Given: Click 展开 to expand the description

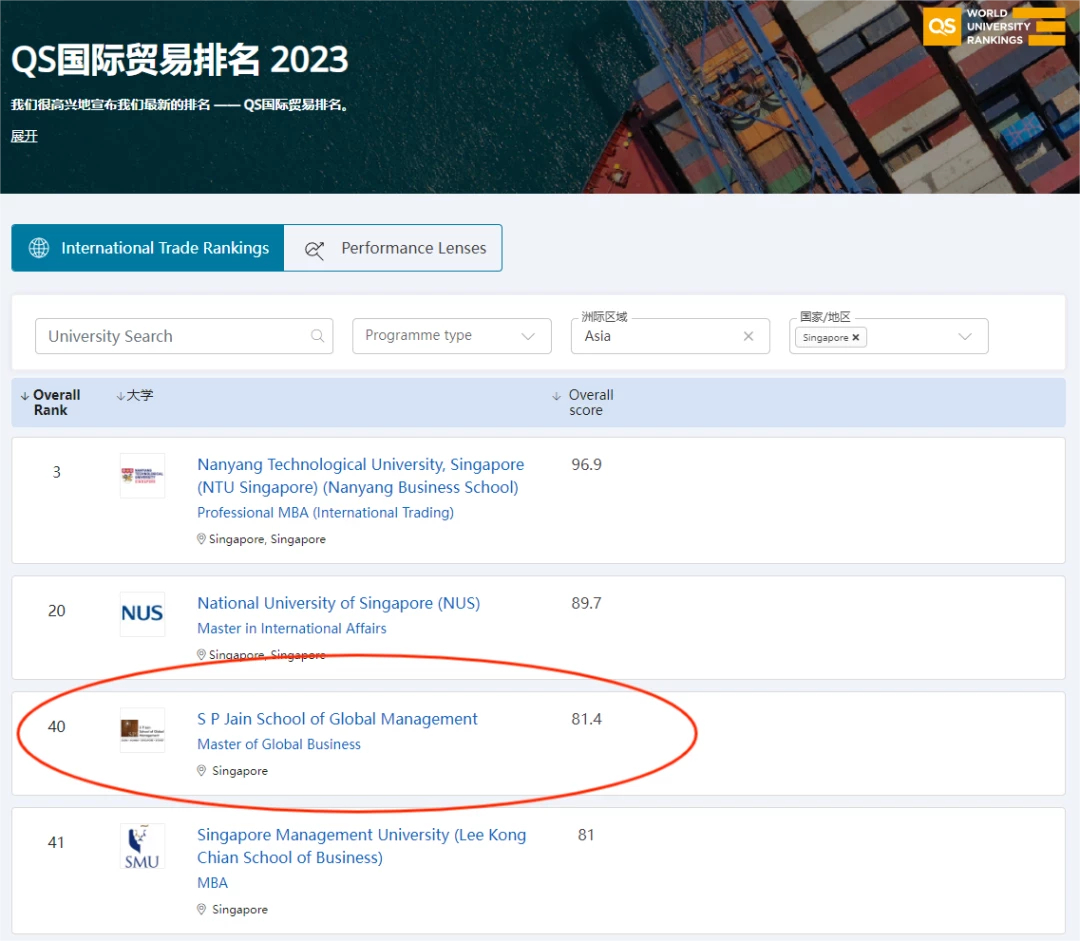Looking at the screenshot, I should (x=24, y=136).
